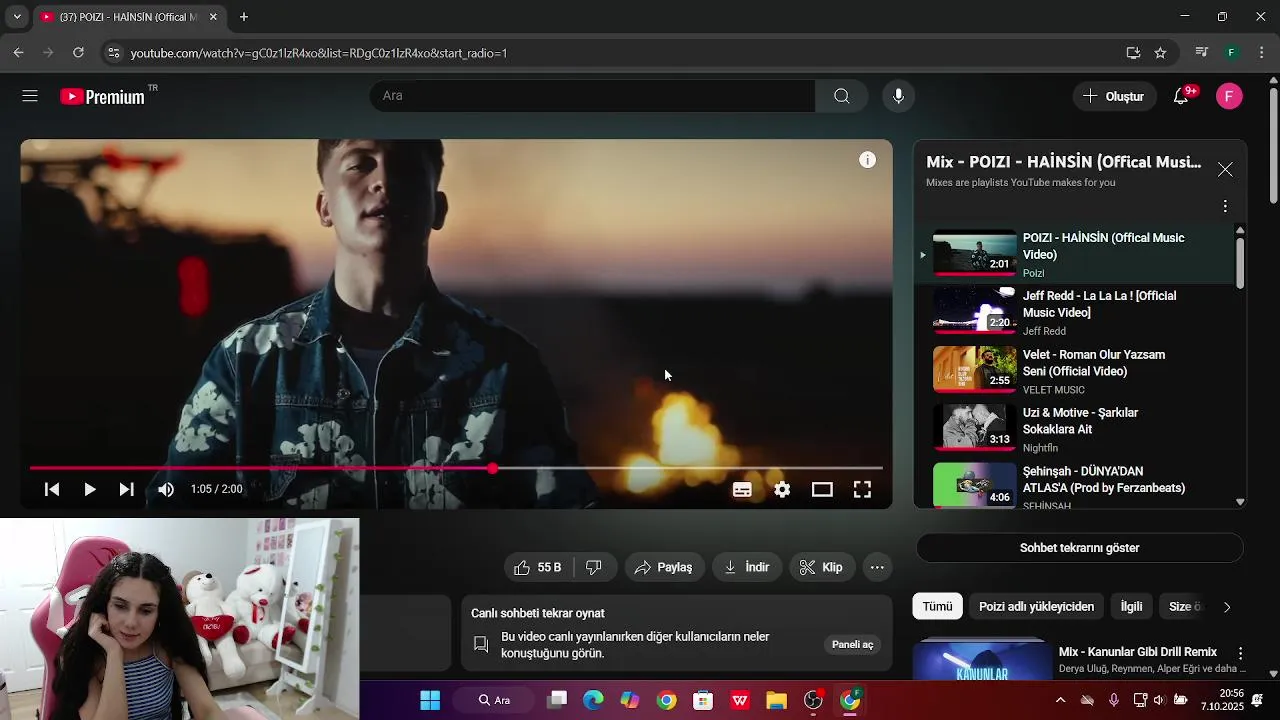
Task: Click the Oluştur create button
Action: click(1114, 96)
